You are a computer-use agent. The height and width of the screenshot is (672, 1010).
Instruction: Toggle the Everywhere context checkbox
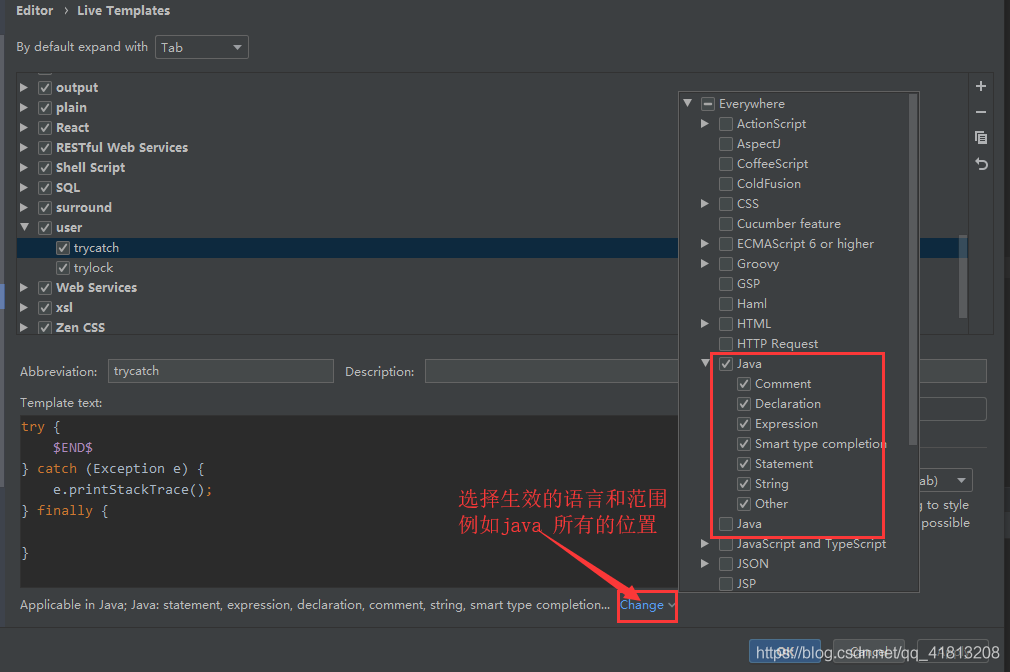pyautogui.click(x=708, y=104)
